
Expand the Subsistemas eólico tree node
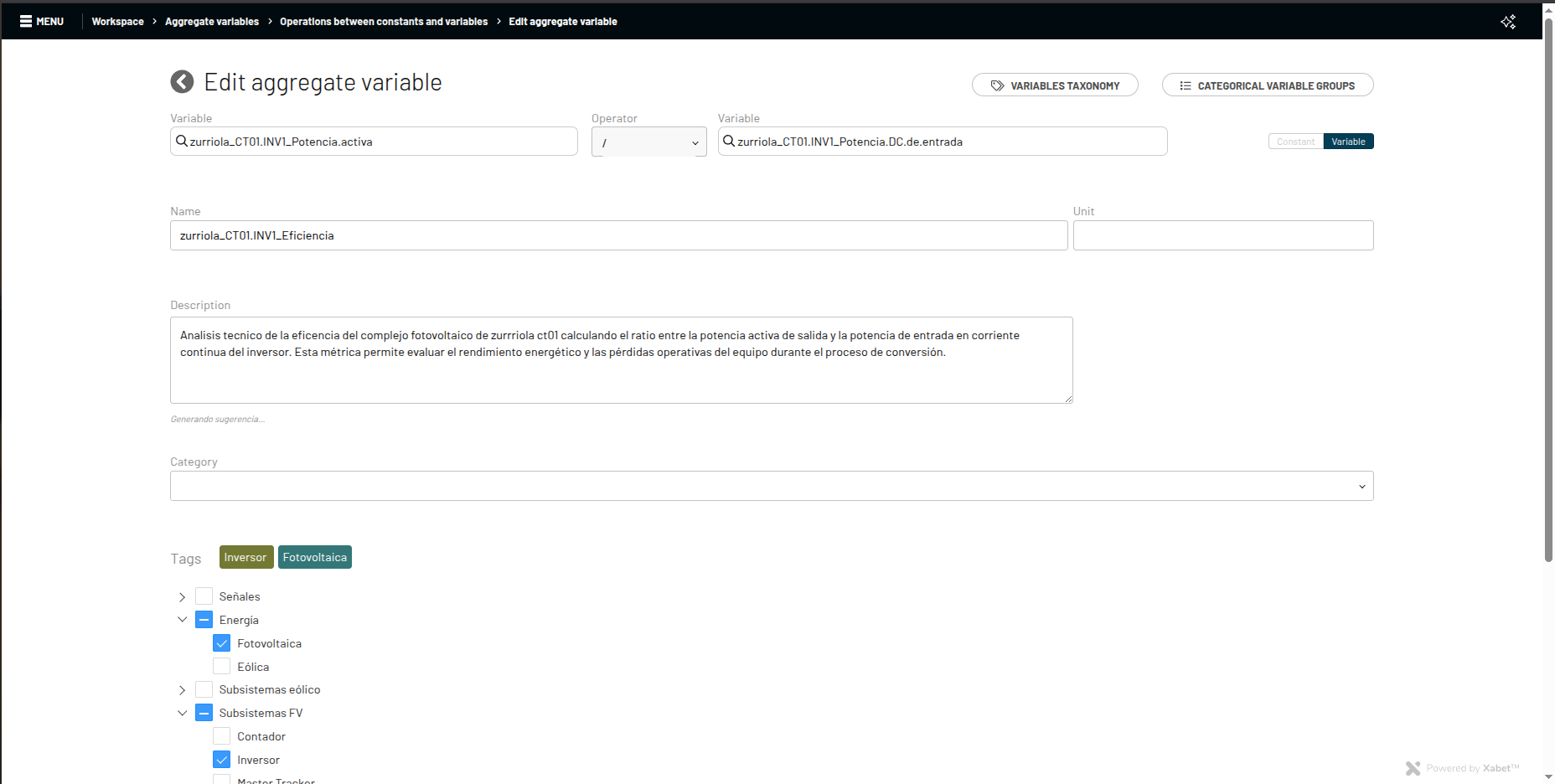point(182,690)
